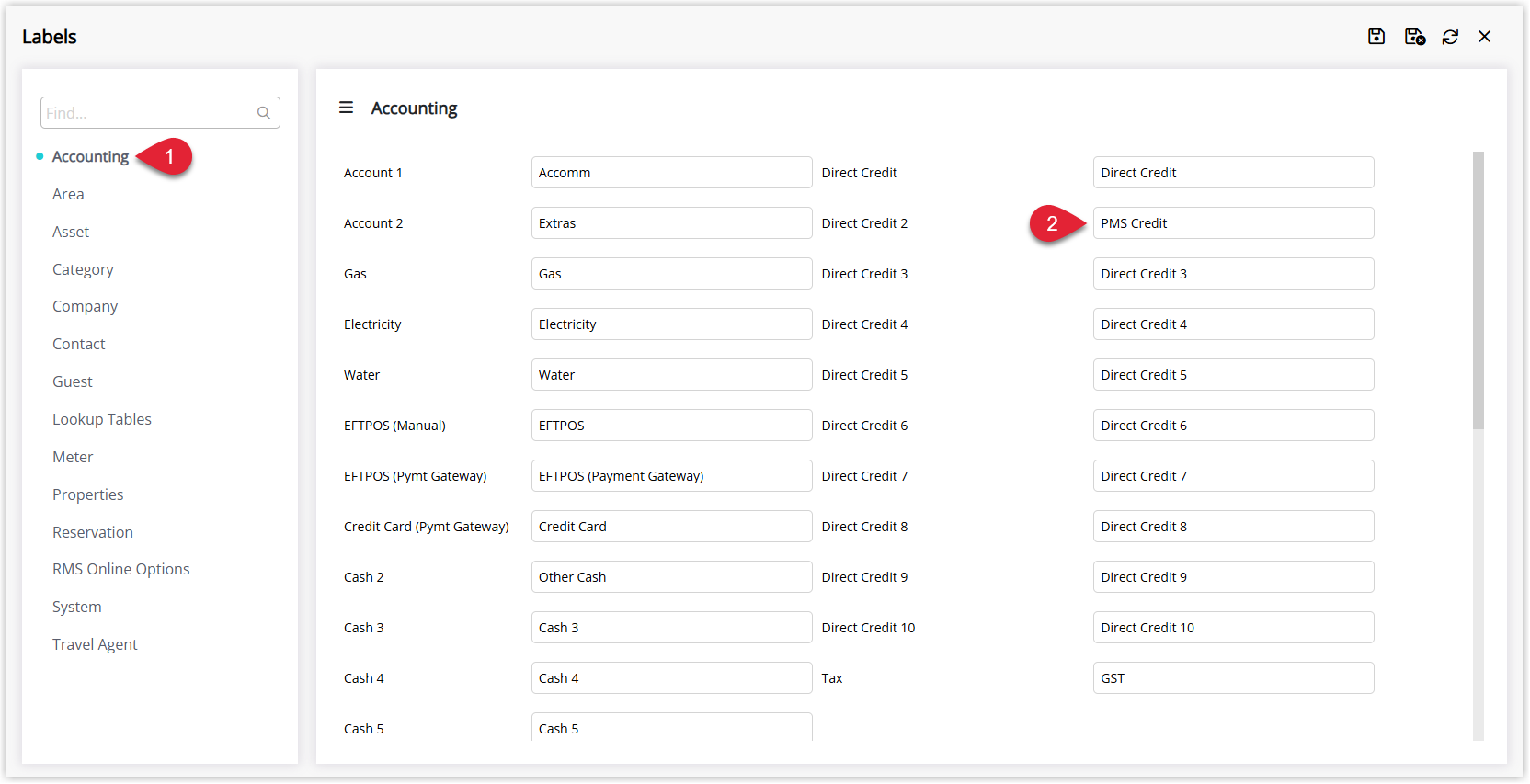
Task: Click the 'EFTPOS (Pymt Gateway)' label text
Action: 416,476
